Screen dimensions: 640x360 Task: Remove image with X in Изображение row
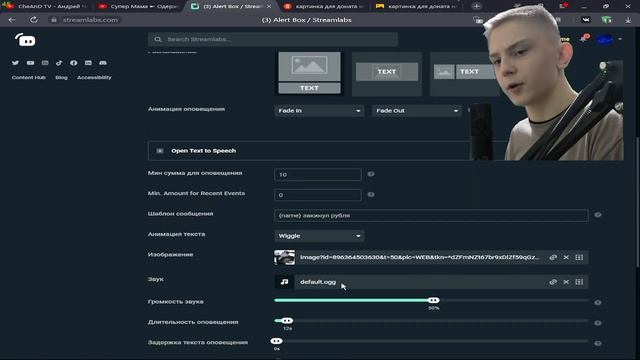pos(566,258)
